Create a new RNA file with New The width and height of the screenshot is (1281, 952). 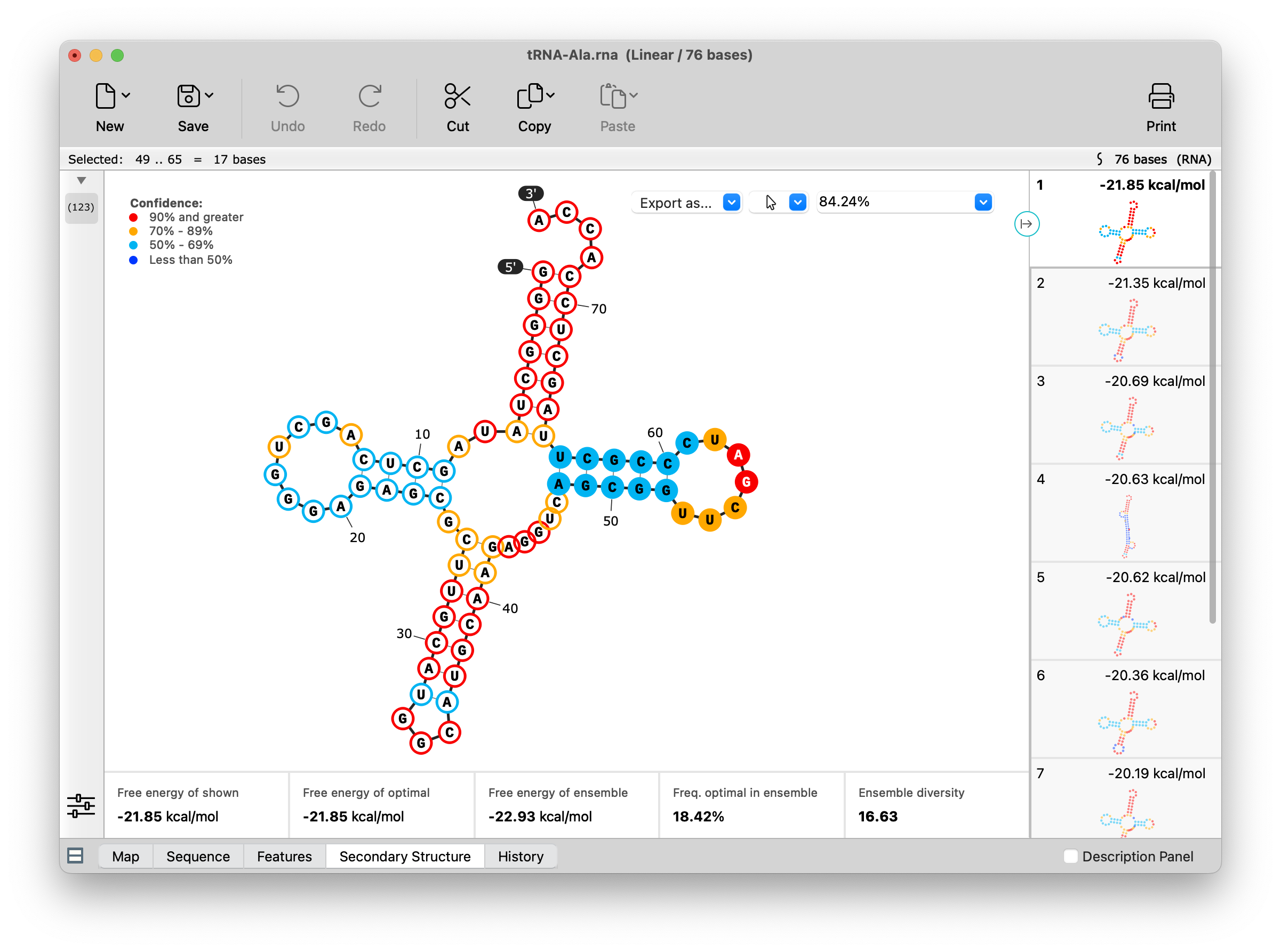[x=109, y=107]
